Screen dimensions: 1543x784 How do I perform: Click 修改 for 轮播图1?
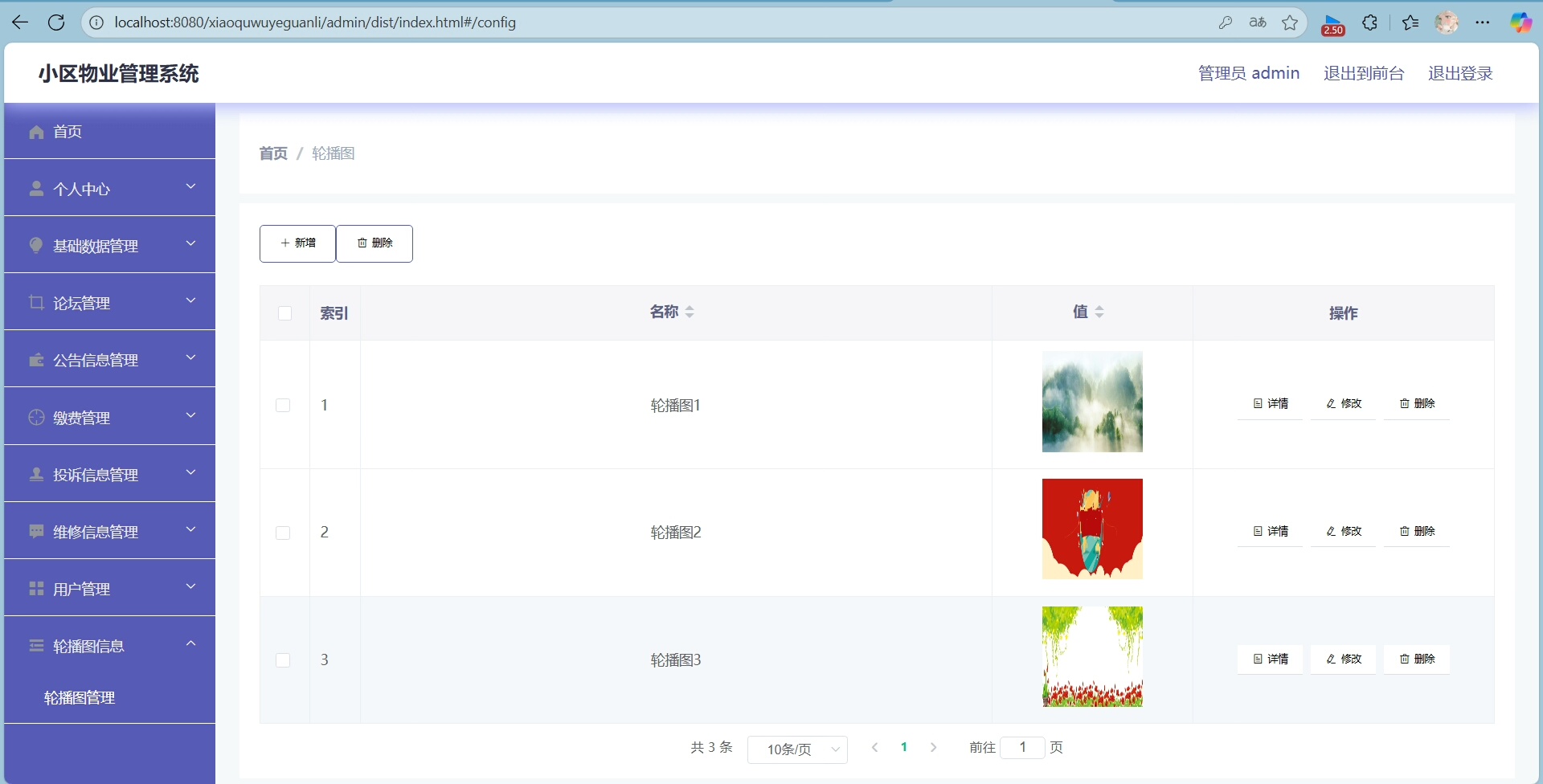[1343, 404]
